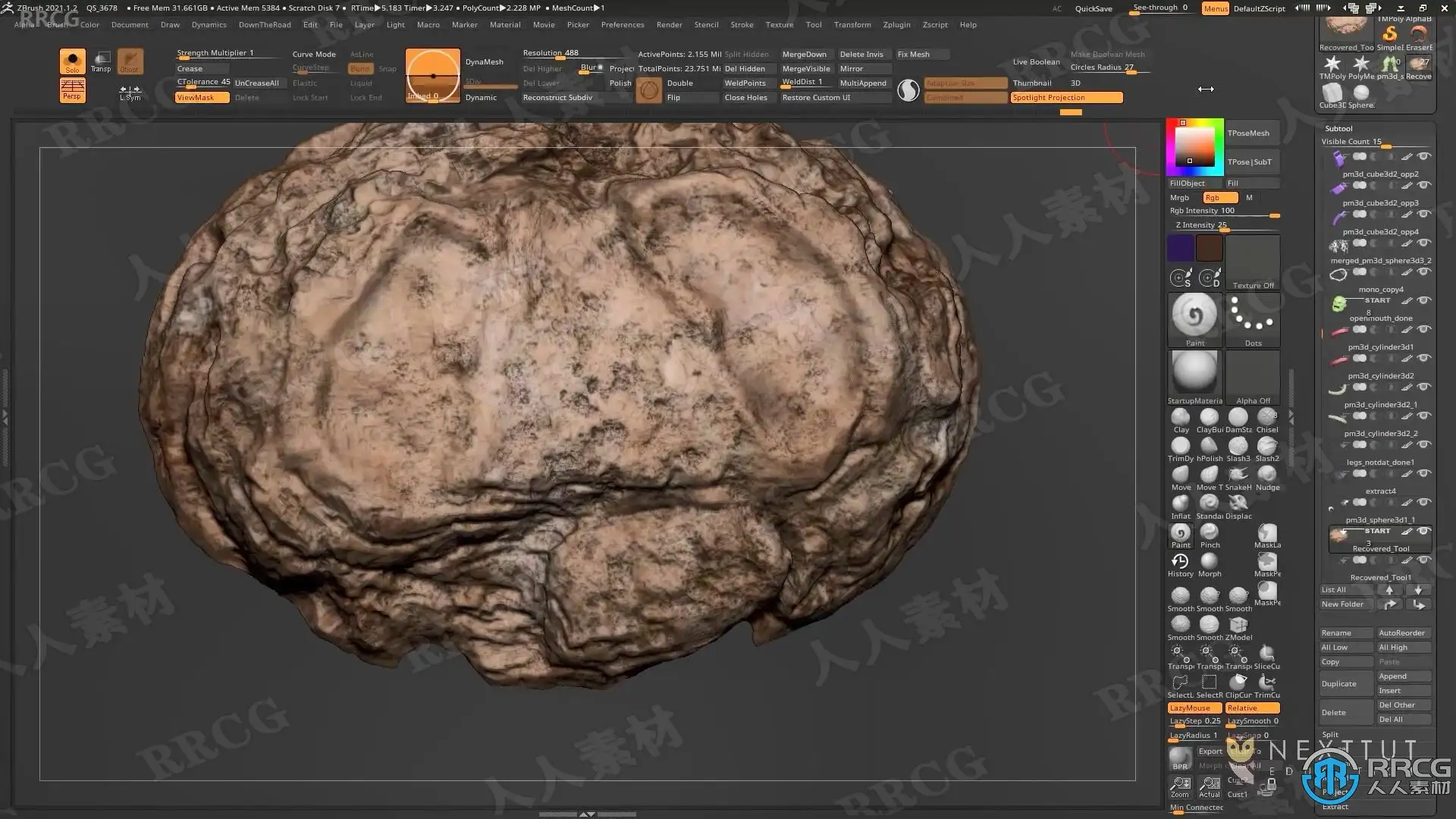Select the Chisel brush
Image resolution: width=1456 pixels, height=819 pixels.
point(1267,420)
